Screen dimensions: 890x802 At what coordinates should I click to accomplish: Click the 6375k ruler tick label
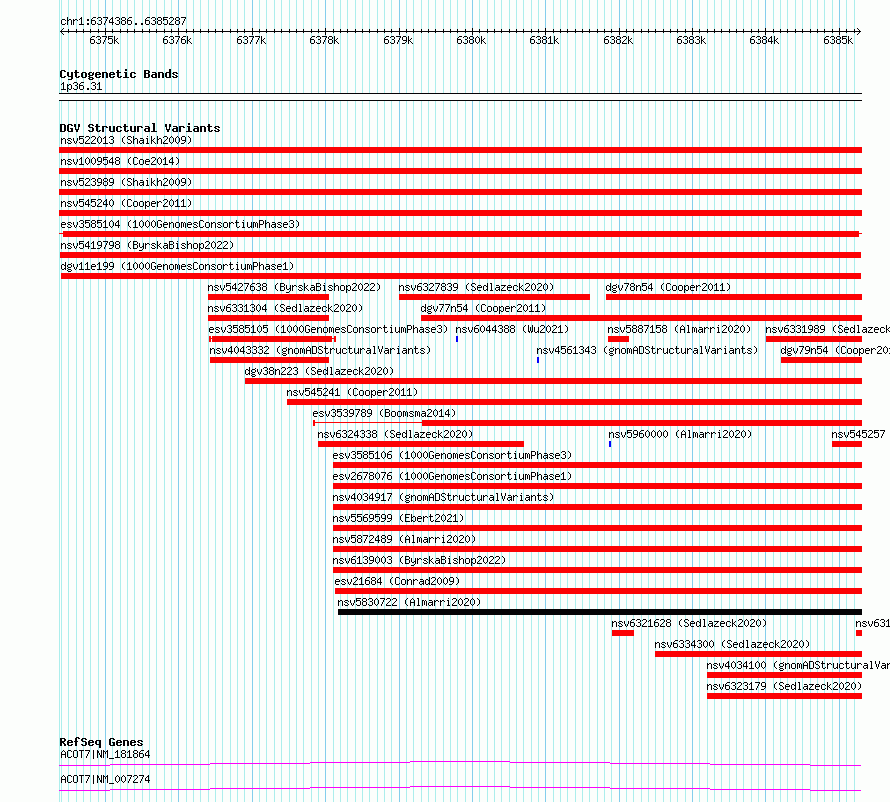pyautogui.click(x=104, y=40)
